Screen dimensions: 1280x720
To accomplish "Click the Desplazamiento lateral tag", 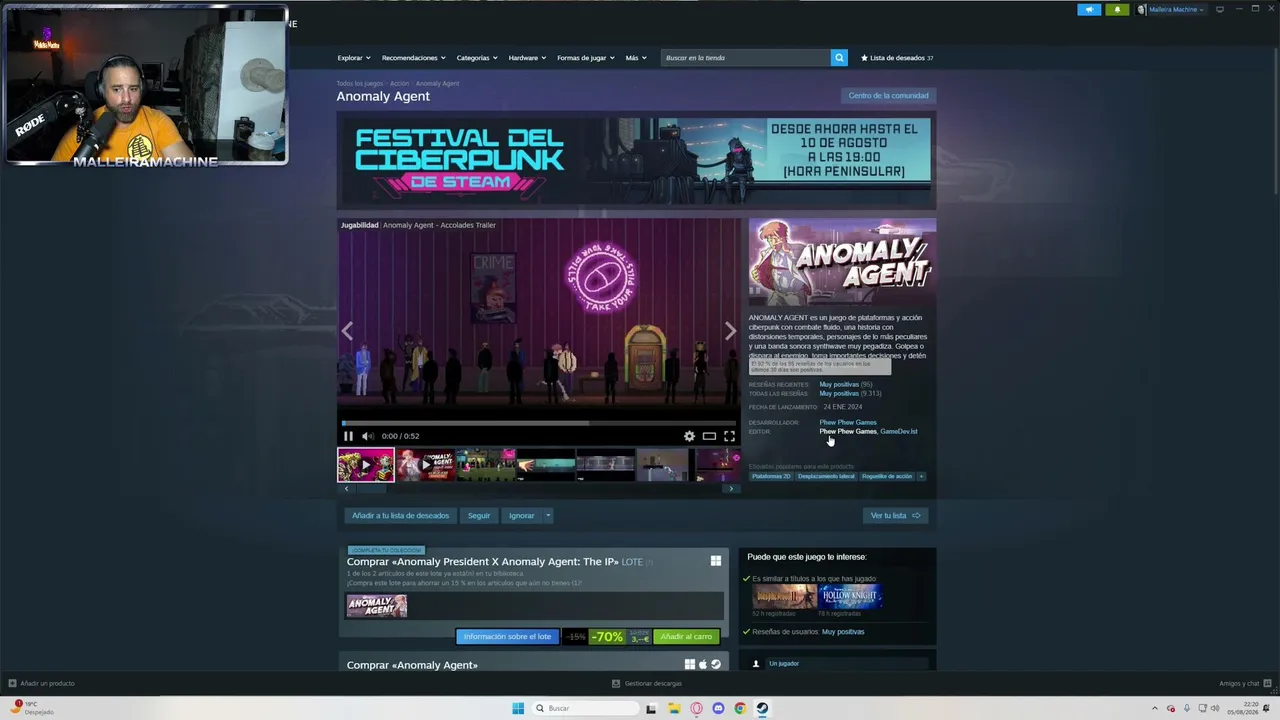I will click(x=826, y=476).
